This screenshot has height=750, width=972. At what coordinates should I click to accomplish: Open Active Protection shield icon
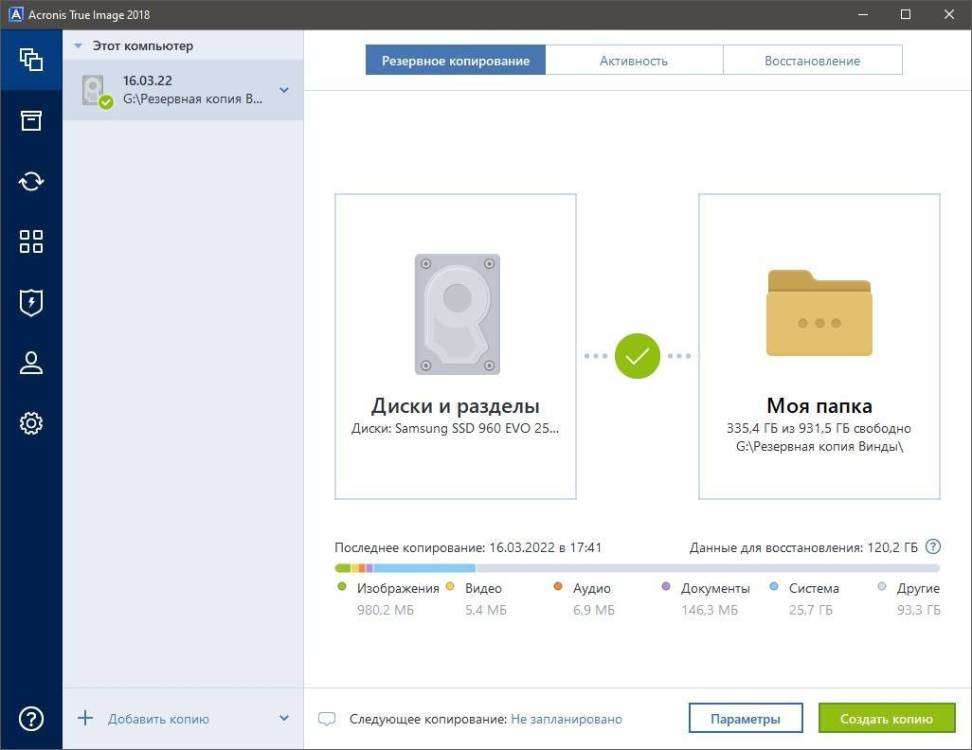(31, 302)
